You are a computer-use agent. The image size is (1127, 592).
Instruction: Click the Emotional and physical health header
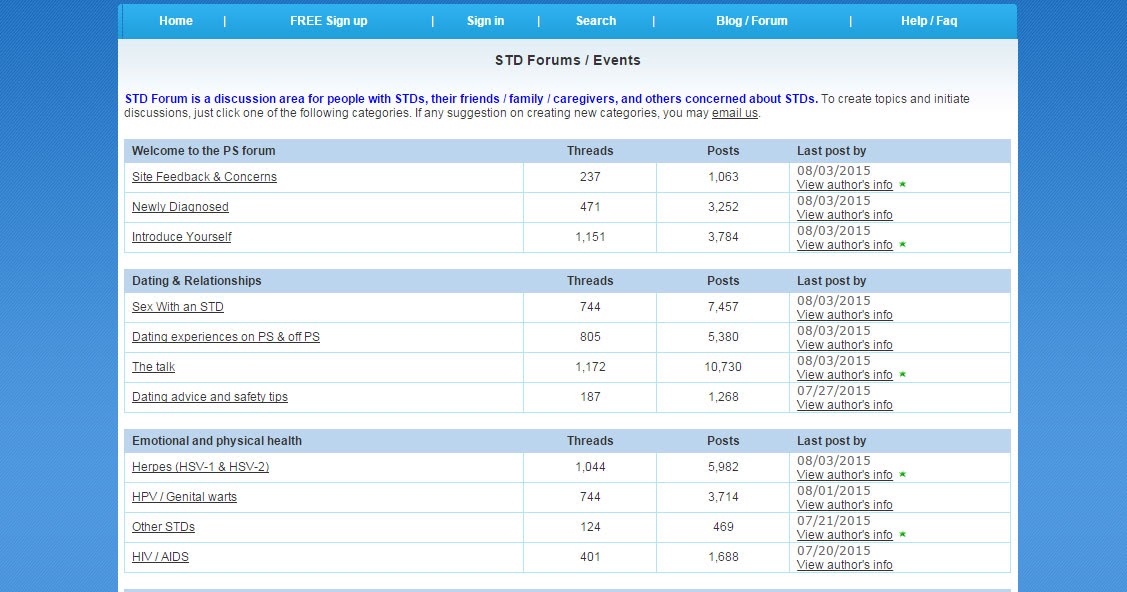coord(216,441)
